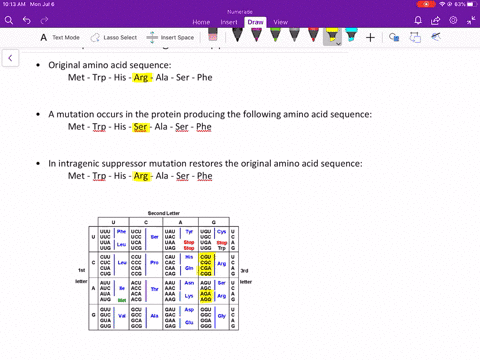Open the search magnifier icon

tap(9, 21)
